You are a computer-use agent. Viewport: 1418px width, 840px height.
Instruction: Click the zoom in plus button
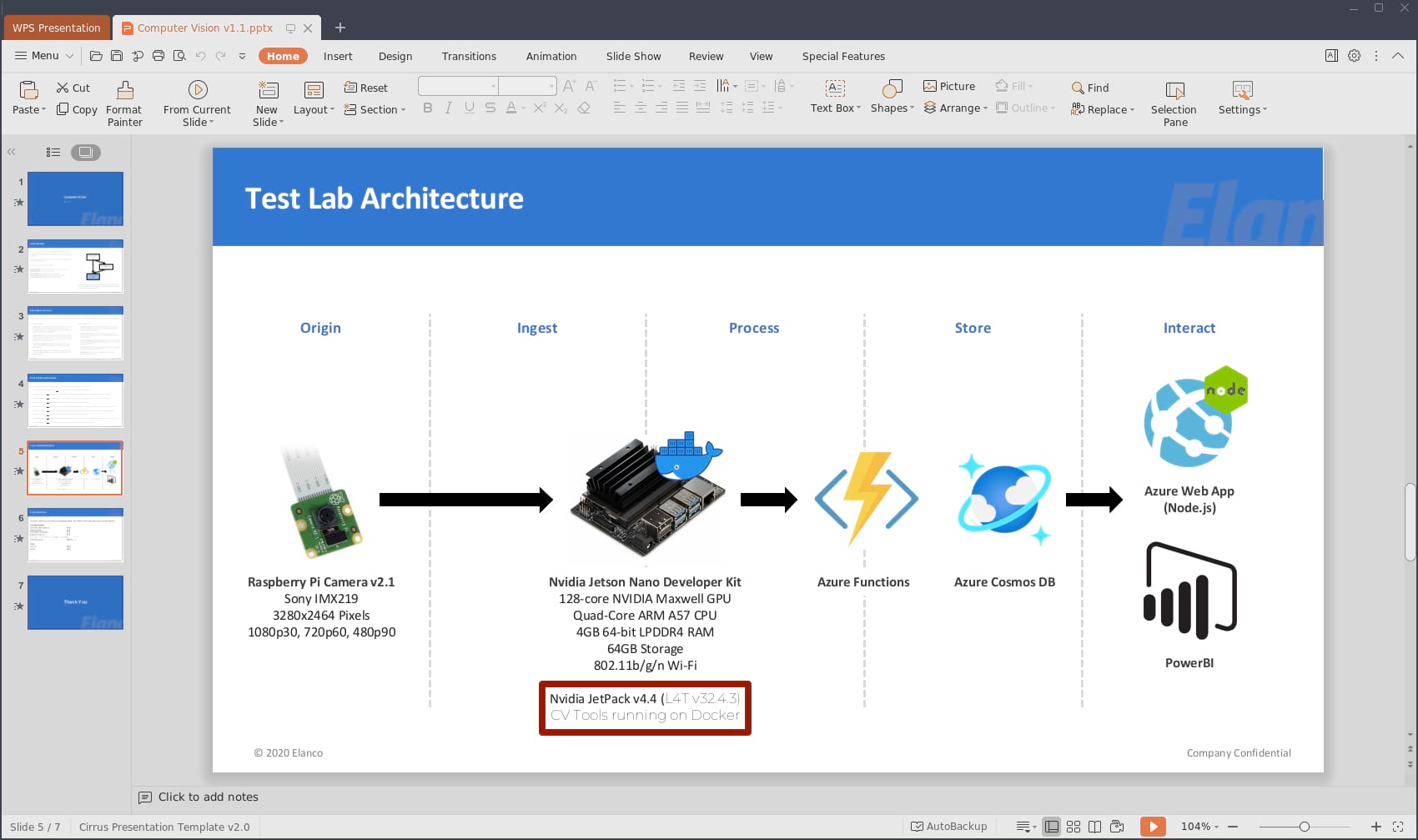click(x=1376, y=827)
